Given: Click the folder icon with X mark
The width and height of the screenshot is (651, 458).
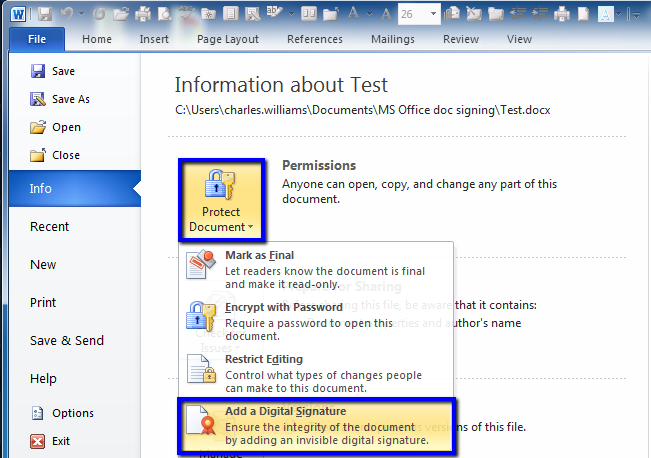Looking at the screenshot, I should click(x=474, y=15).
